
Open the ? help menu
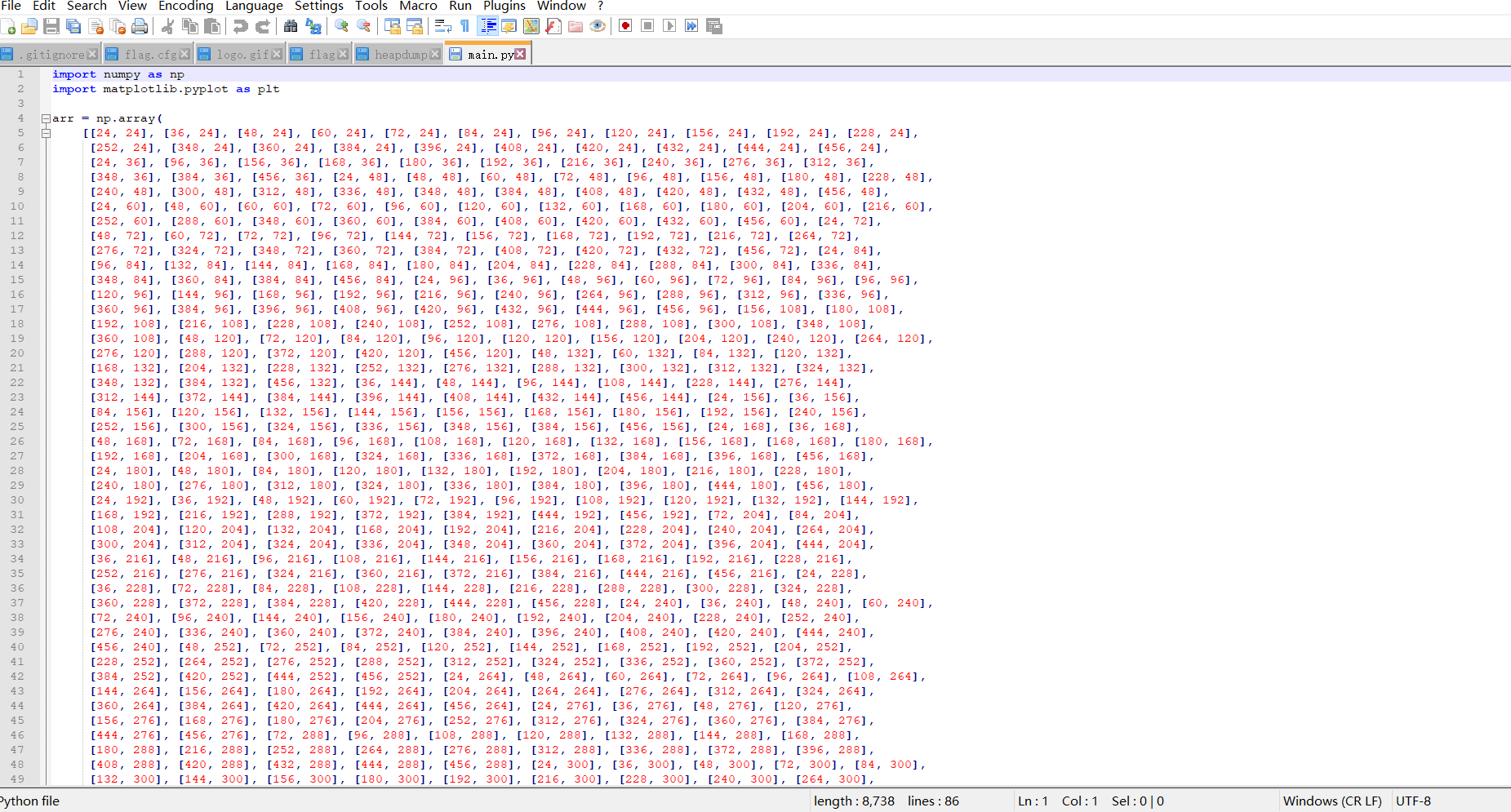click(601, 7)
